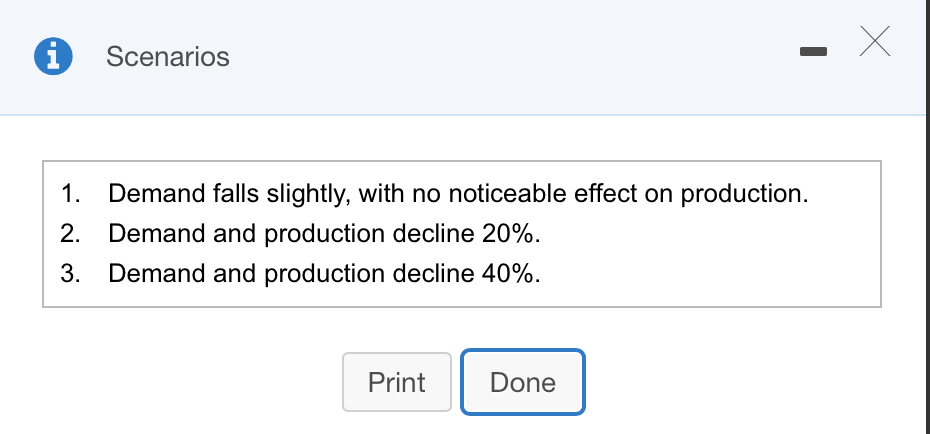The width and height of the screenshot is (930, 434).
Task: Select the Scenarios title text
Action: [x=168, y=57]
